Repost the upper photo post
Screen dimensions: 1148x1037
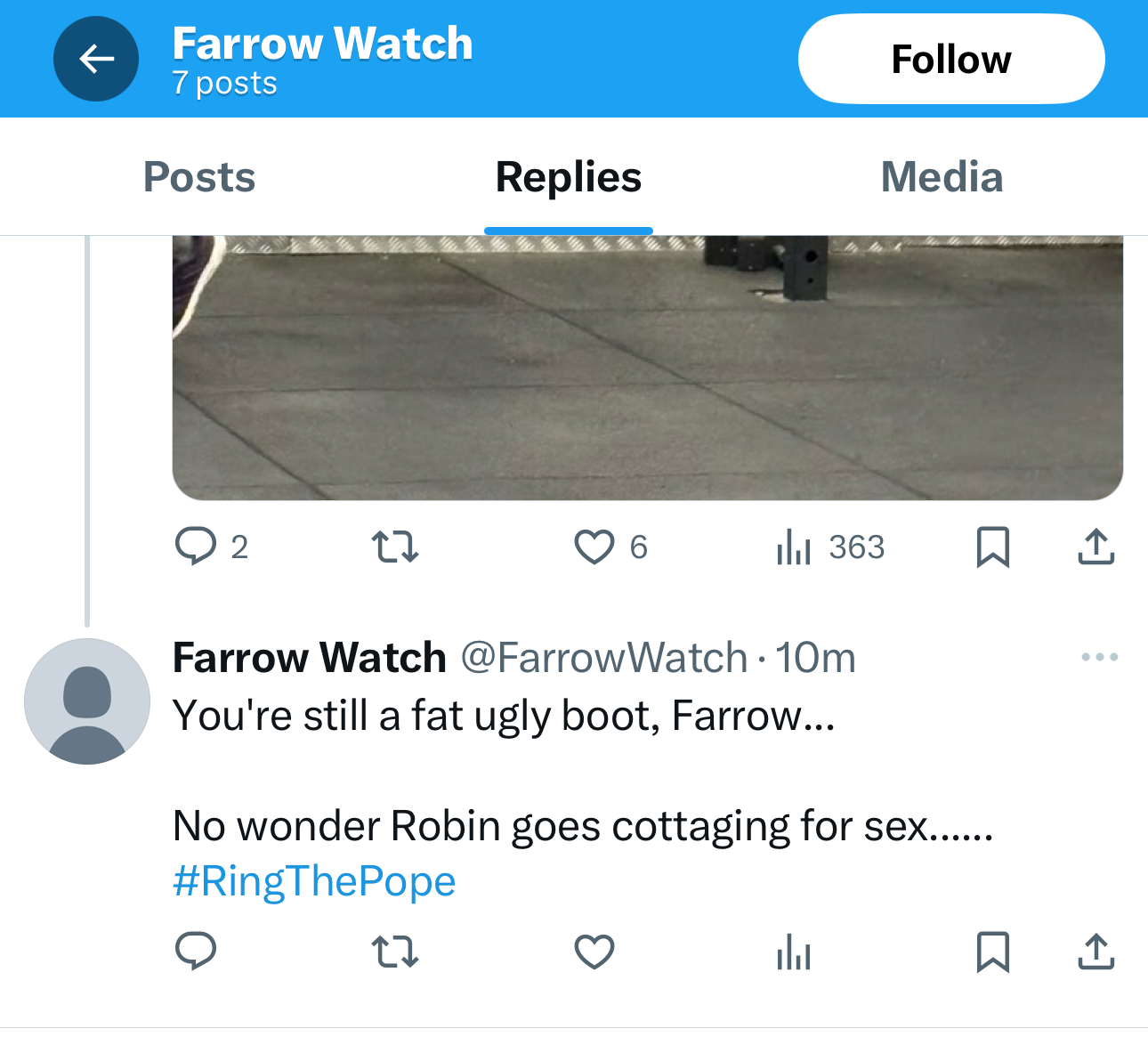click(394, 547)
